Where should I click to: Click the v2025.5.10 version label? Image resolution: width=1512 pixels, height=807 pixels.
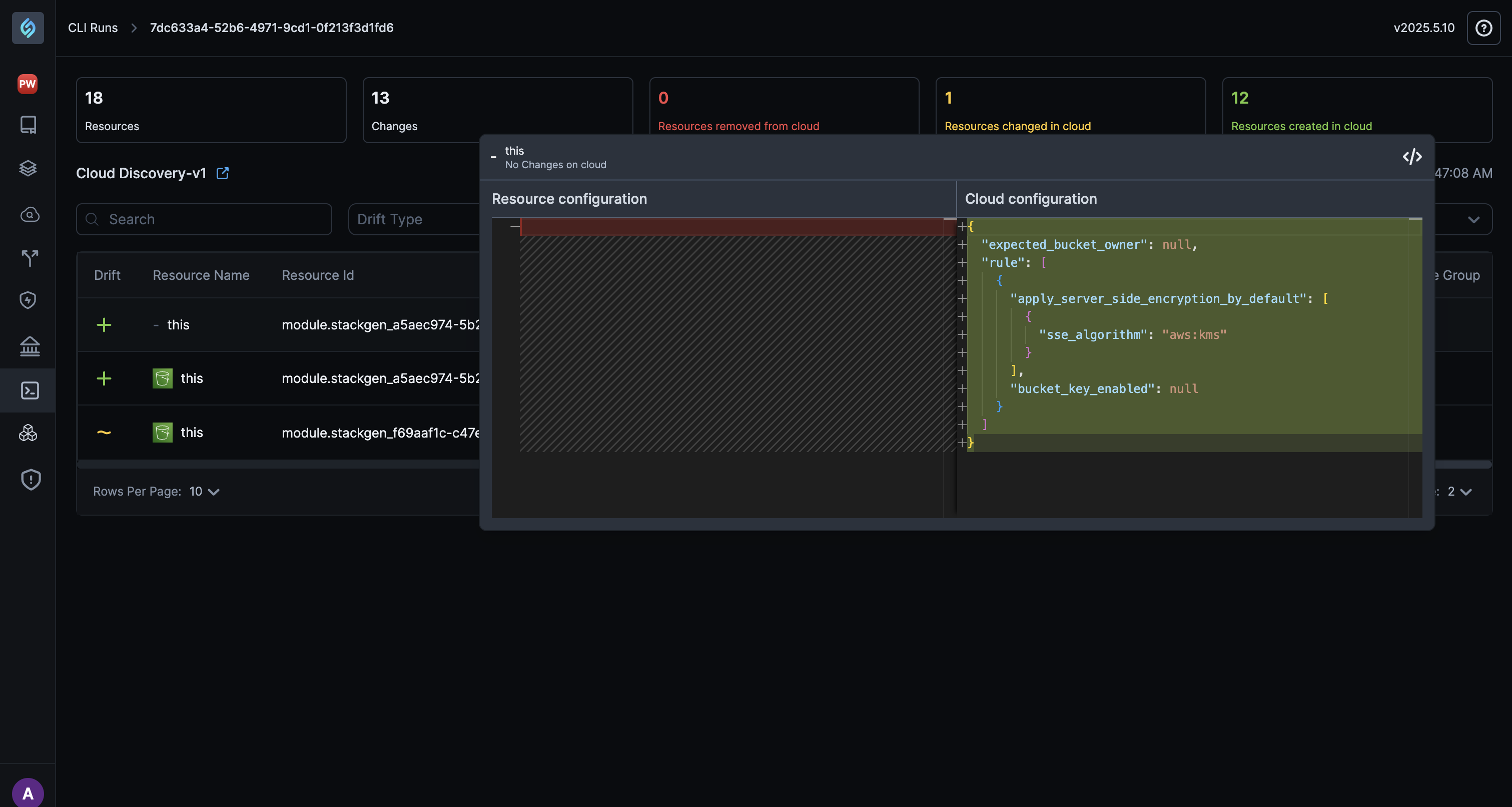tap(1424, 28)
